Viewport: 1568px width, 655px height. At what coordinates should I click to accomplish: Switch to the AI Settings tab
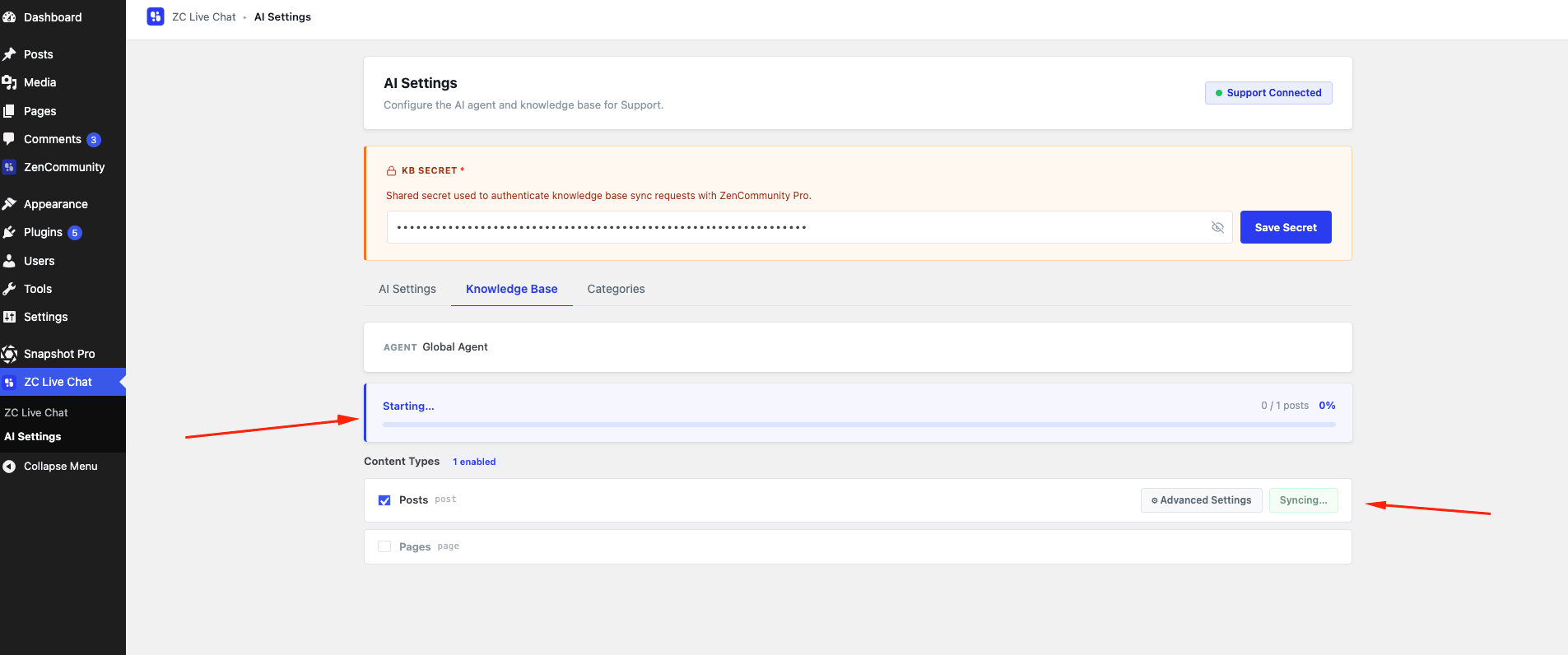pyautogui.click(x=407, y=289)
